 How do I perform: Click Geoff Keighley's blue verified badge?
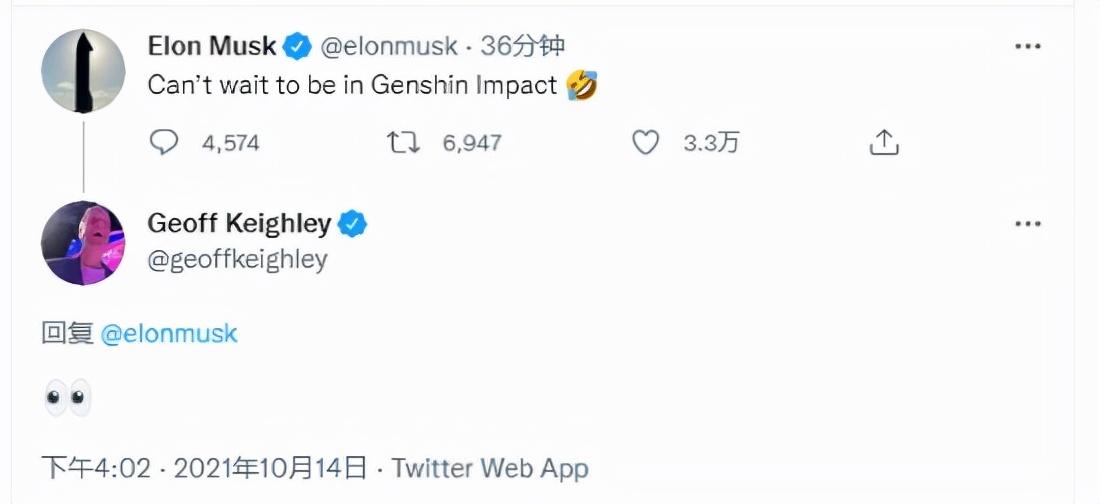[x=353, y=224]
